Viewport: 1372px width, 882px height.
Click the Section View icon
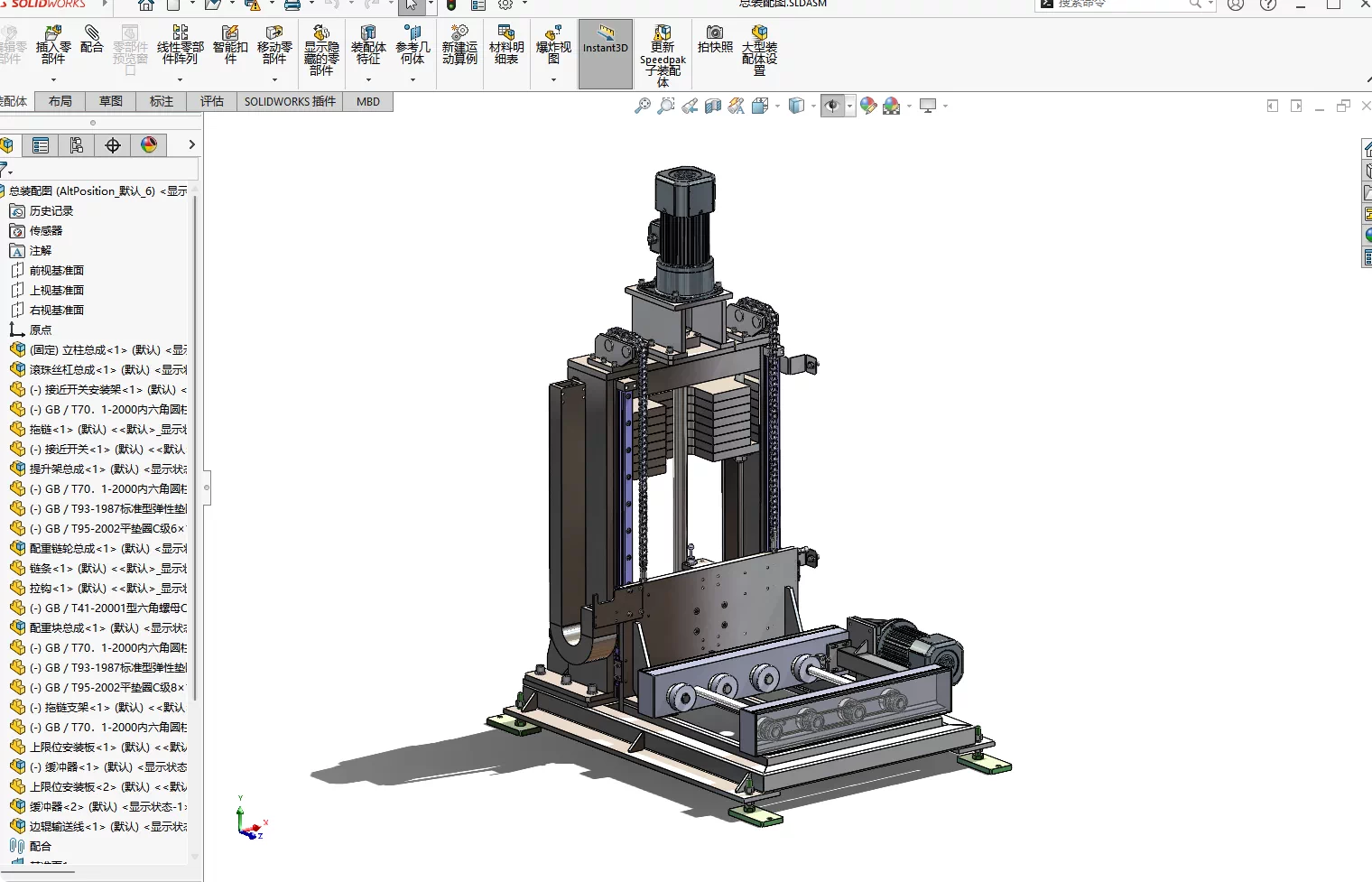coord(713,106)
